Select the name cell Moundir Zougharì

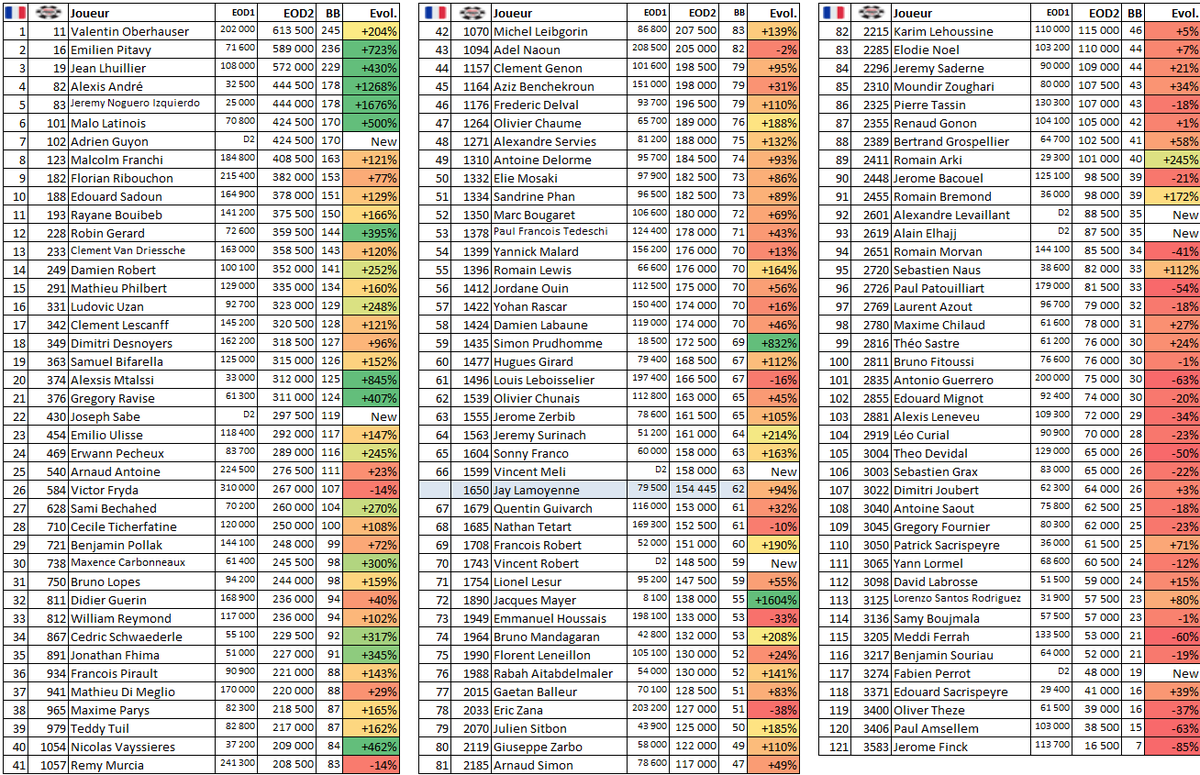(x=961, y=87)
